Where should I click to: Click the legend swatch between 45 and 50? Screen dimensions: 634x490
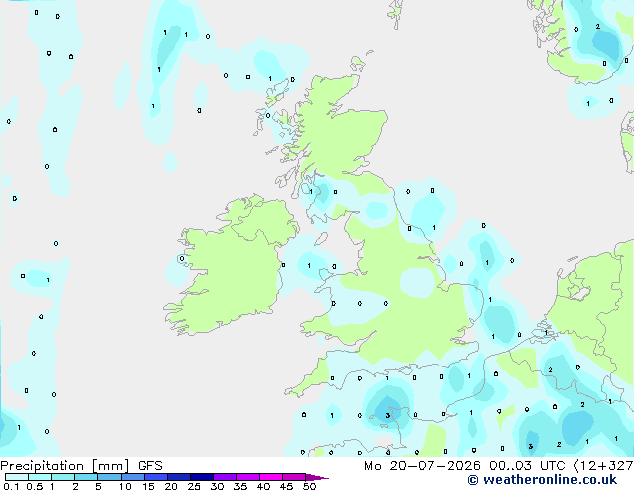point(294,477)
